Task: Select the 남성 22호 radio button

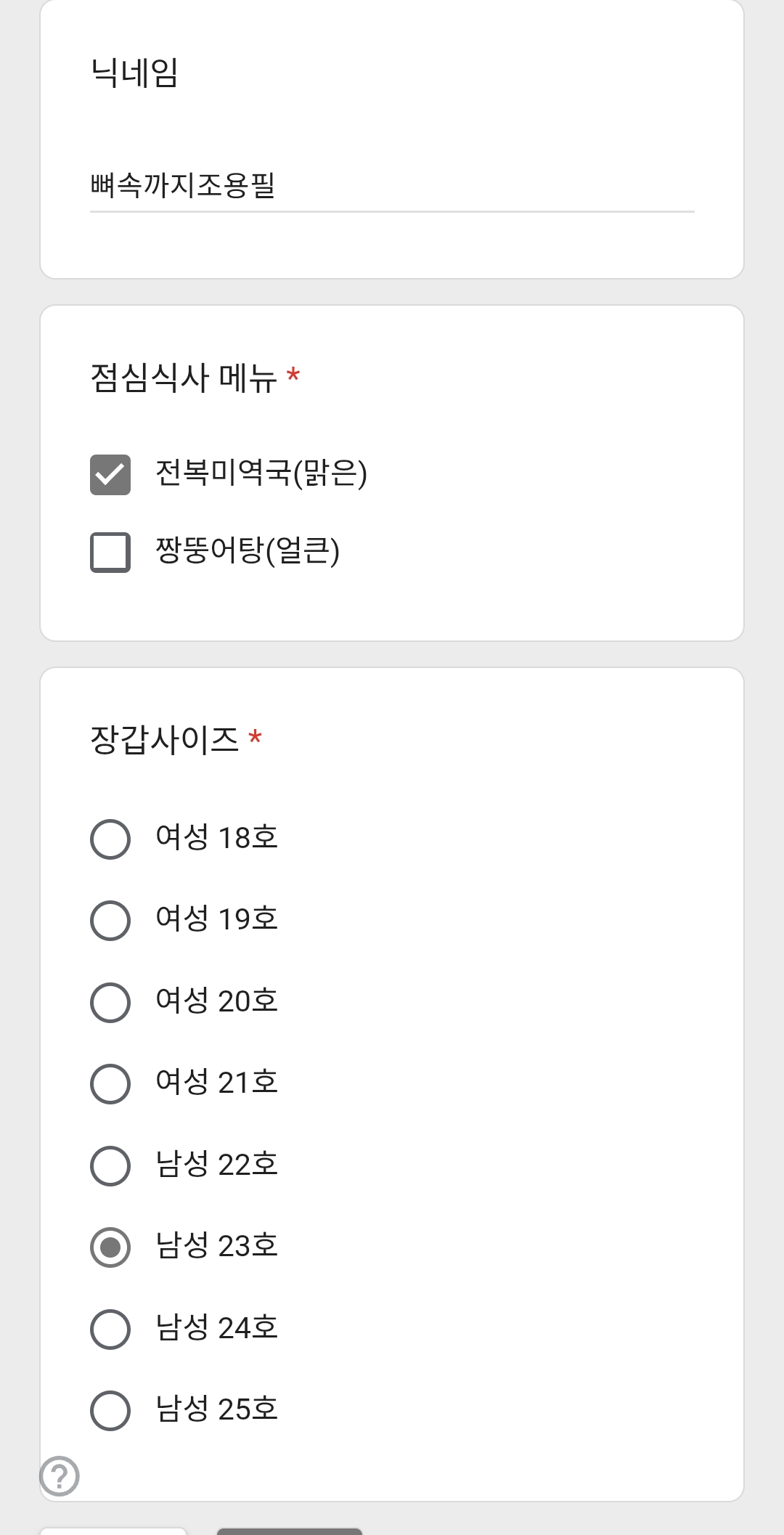Action: 110,1166
